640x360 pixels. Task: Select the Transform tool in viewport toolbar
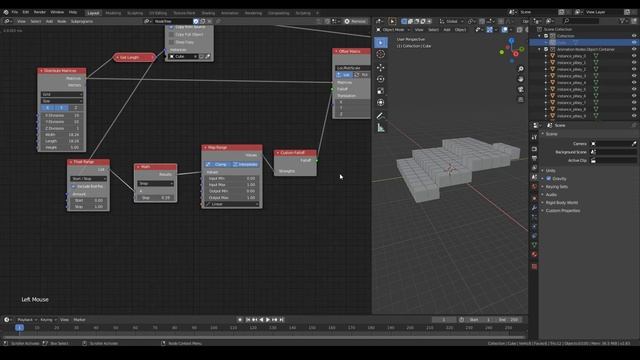pyautogui.click(x=380, y=102)
